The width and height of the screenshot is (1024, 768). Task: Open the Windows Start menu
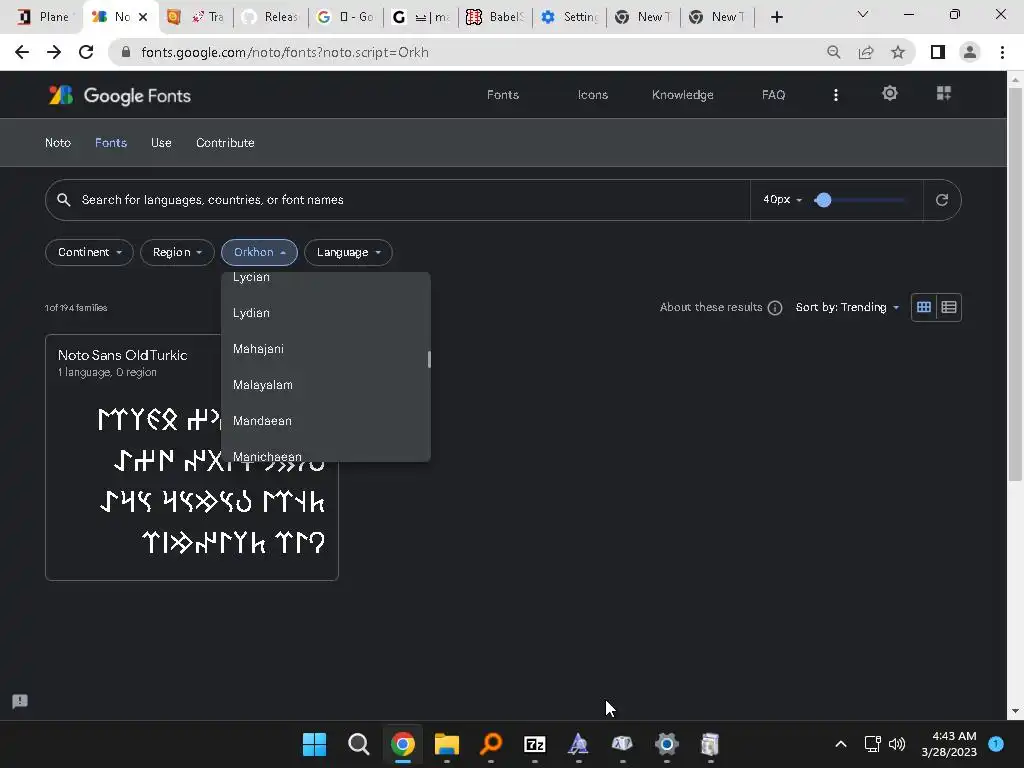(314, 744)
